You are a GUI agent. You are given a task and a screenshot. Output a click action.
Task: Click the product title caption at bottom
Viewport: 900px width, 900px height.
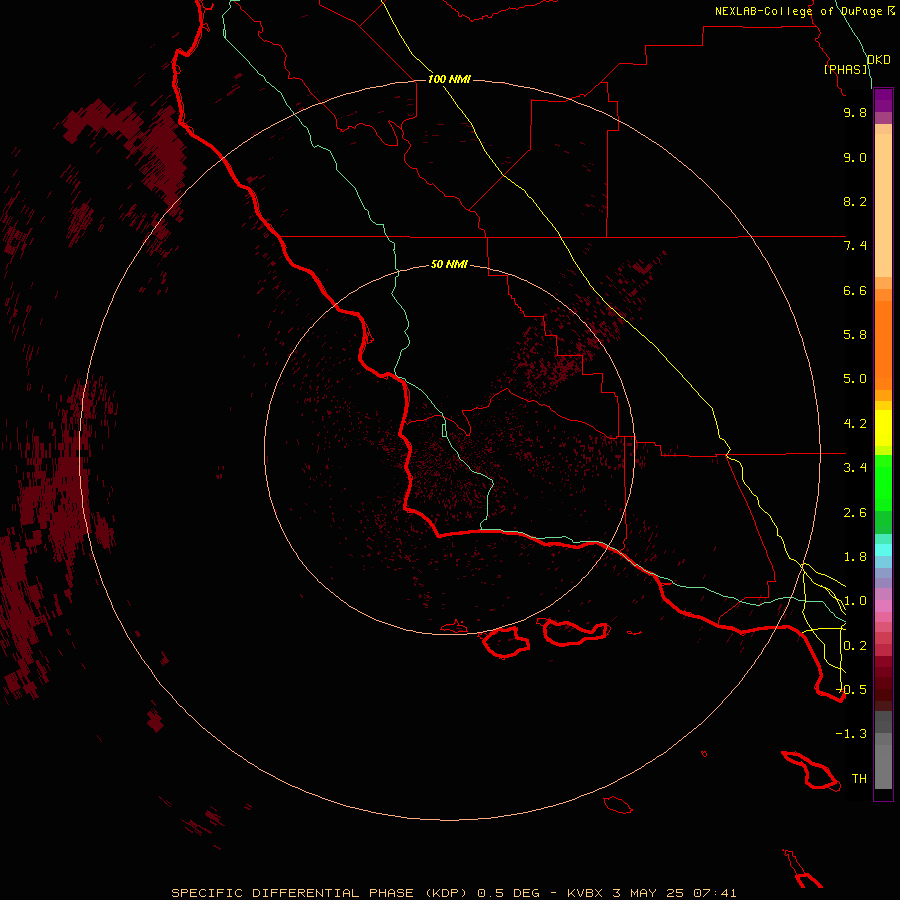[454, 893]
